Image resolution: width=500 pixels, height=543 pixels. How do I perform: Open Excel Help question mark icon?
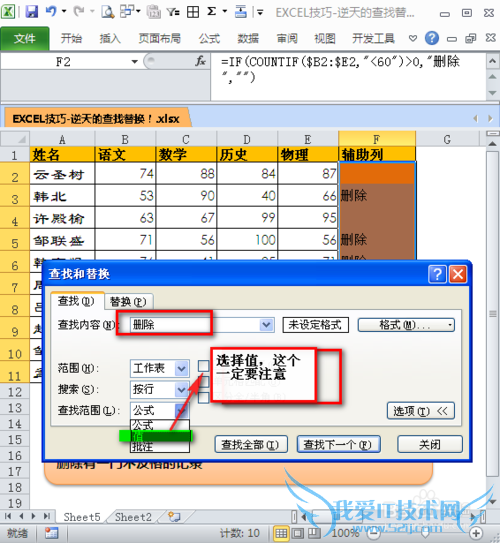[x=432, y=38]
